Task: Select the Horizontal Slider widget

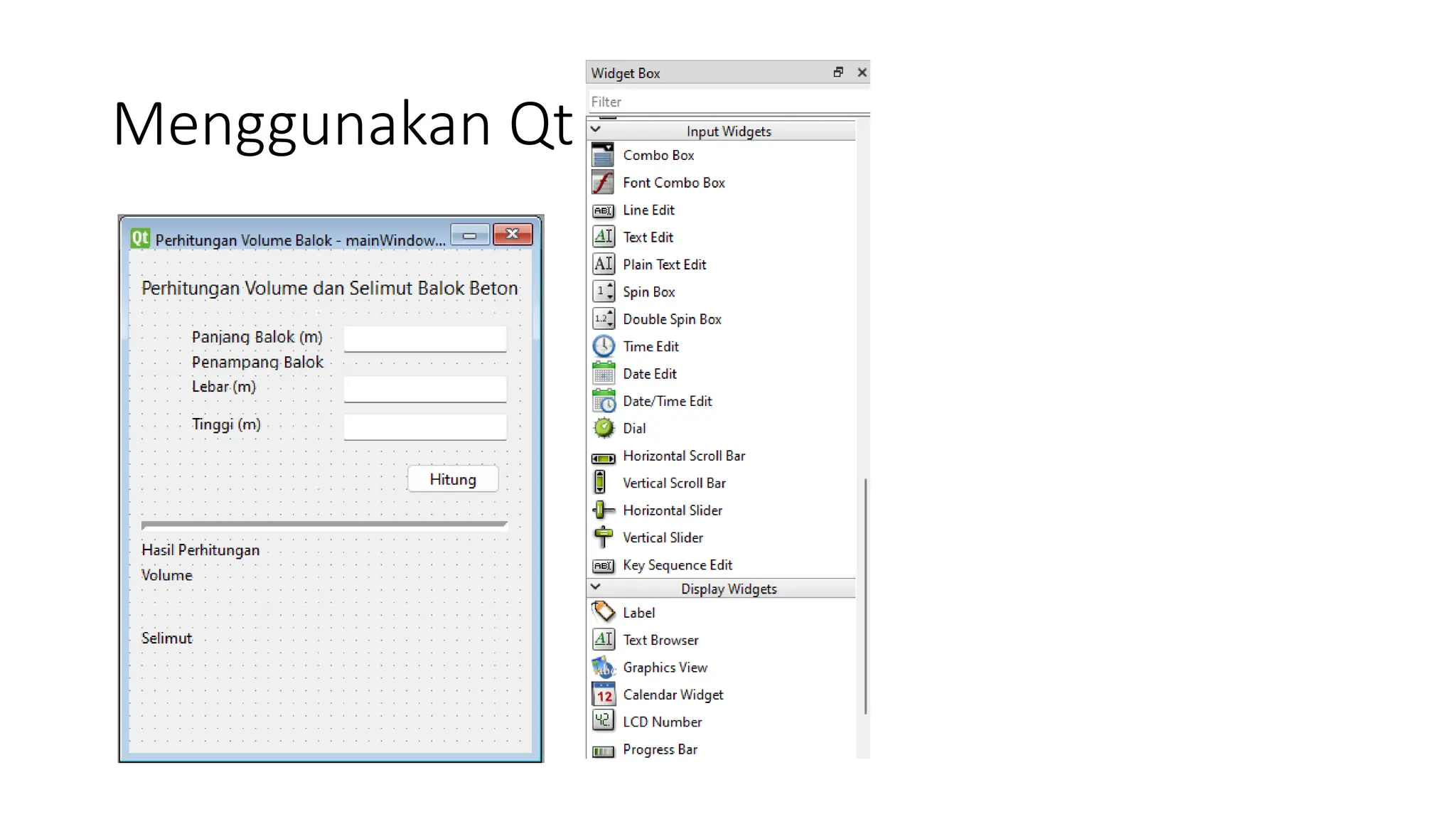Action: pos(672,510)
